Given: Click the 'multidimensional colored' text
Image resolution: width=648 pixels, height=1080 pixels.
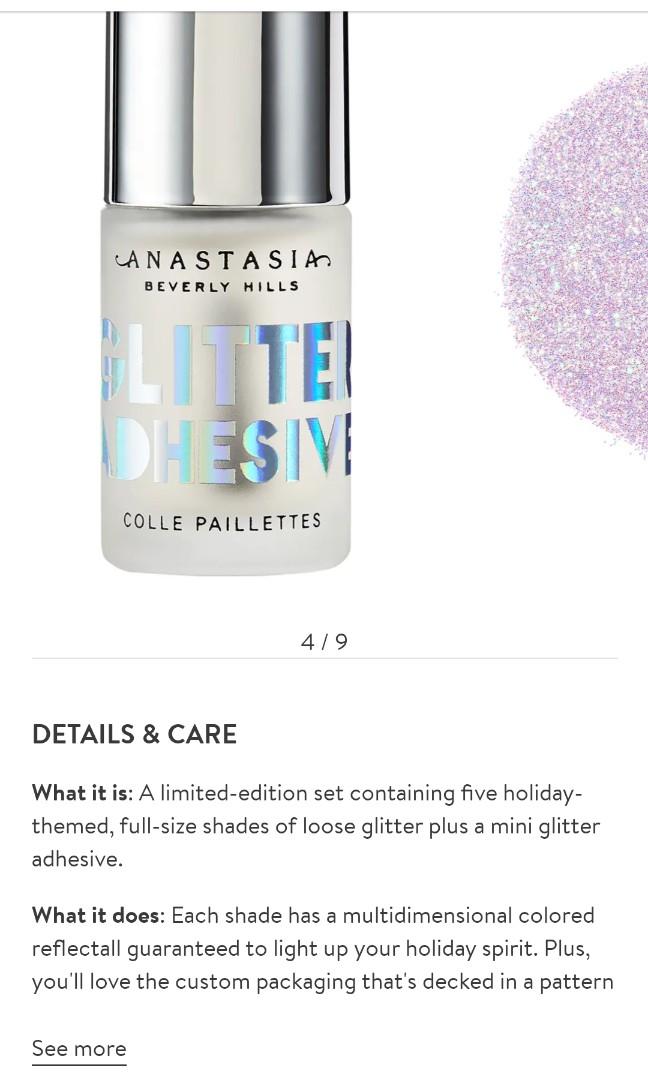Looking at the screenshot, I should coord(468,915).
